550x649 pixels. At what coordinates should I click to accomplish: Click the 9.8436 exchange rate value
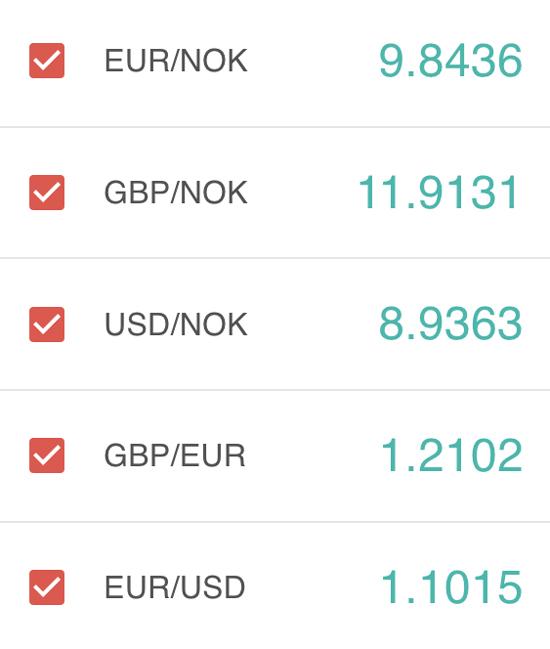[450, 61]
